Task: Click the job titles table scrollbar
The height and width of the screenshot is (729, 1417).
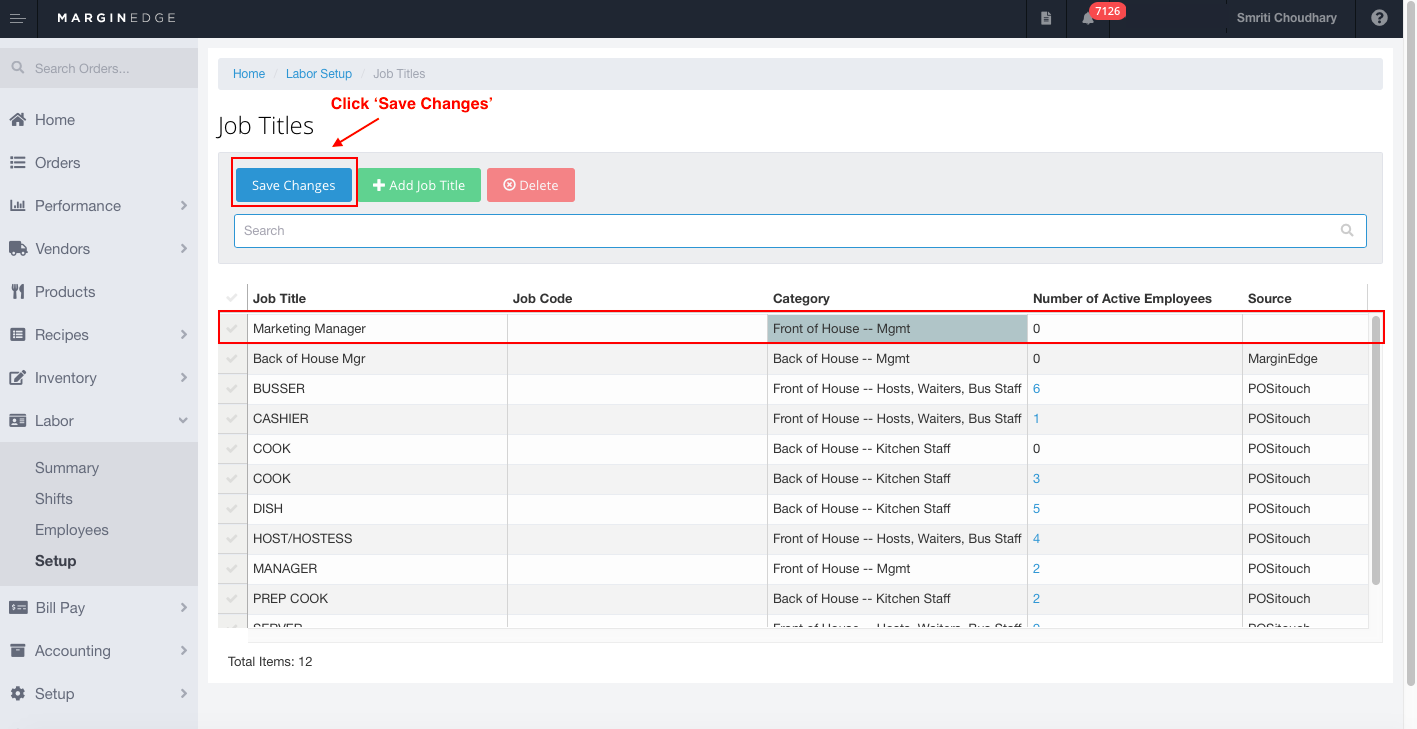Action: tap(1376, 450)
